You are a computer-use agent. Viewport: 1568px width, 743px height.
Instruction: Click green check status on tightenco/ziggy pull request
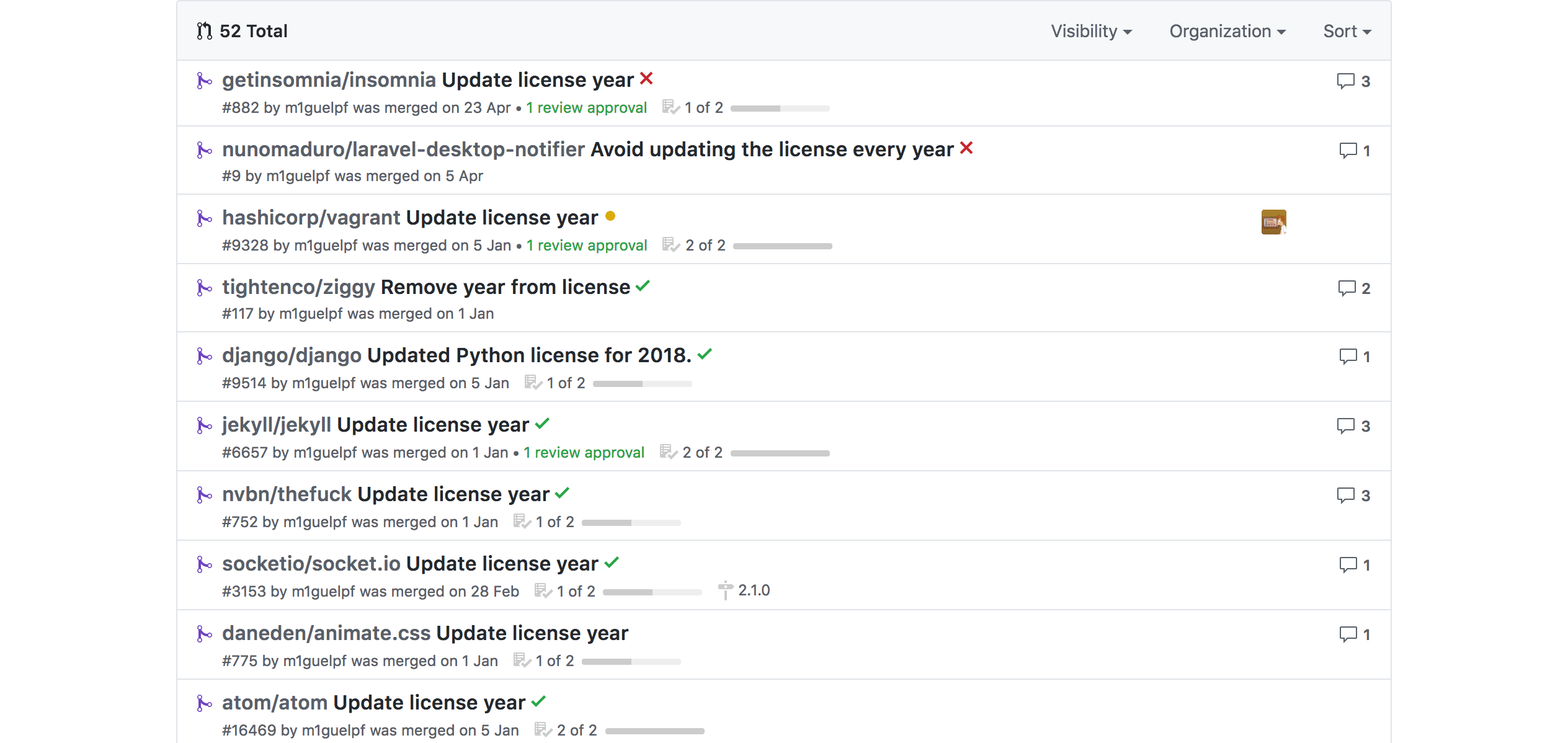pos(643,286)
